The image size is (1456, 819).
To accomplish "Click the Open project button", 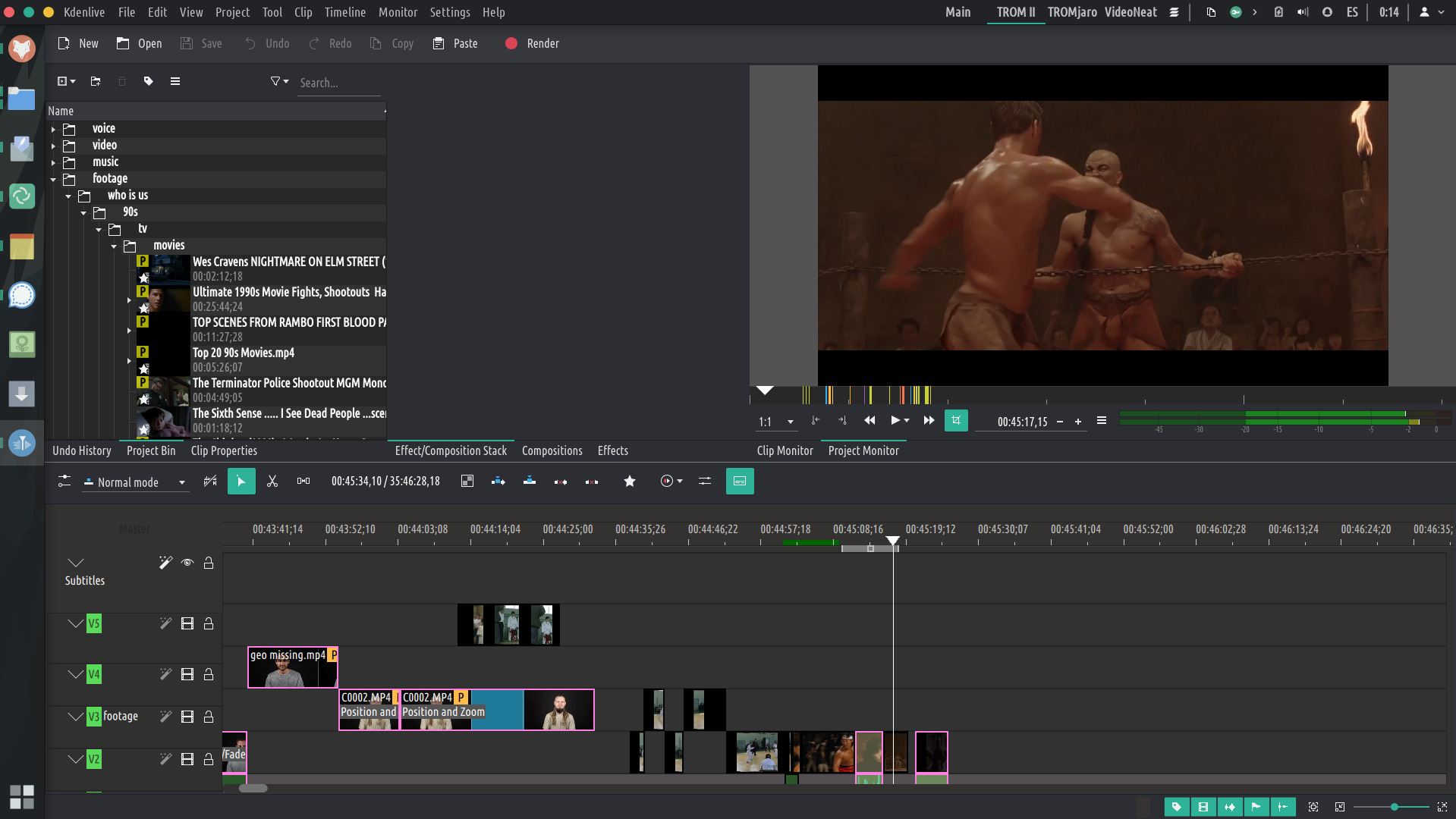I will [139, 44].
